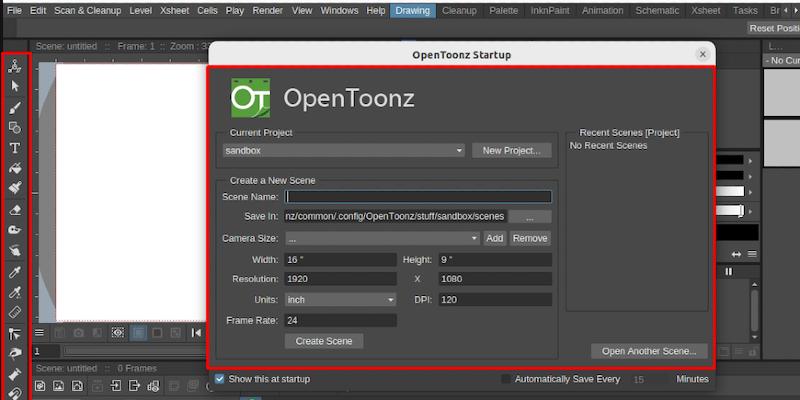Viewport: 800px width, 400px height.
Task: Open the Render menu
Action: 269,10
